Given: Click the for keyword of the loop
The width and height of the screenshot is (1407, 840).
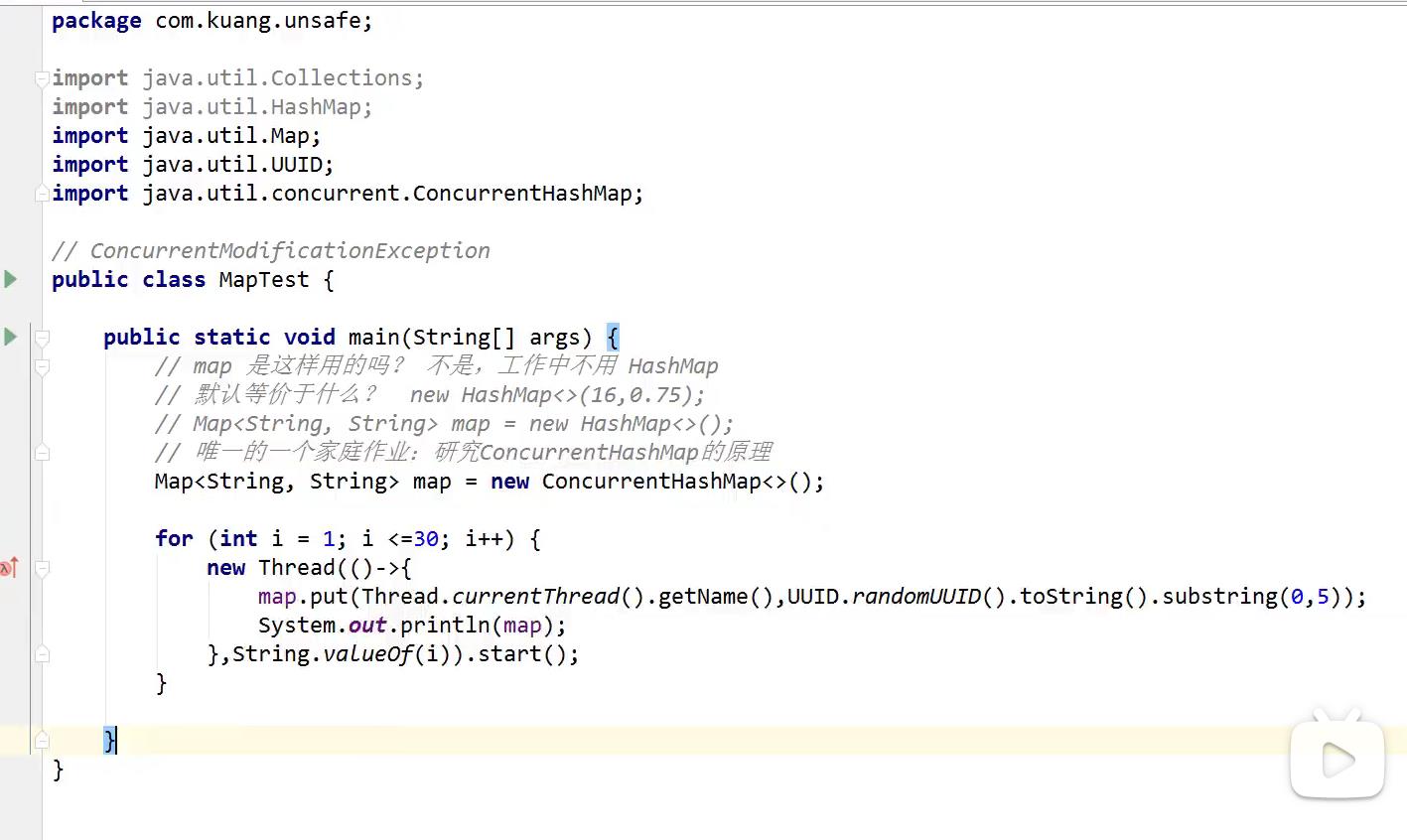Looking at the screenshot, I should click(x=174, y=539).
